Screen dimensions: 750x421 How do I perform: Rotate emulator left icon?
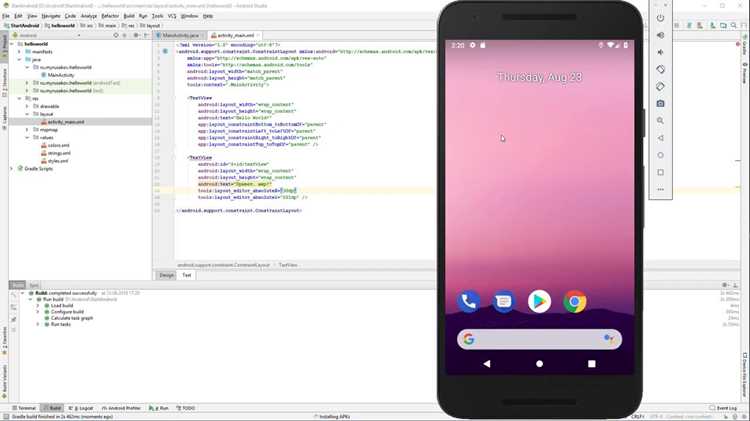click(660, 69)
